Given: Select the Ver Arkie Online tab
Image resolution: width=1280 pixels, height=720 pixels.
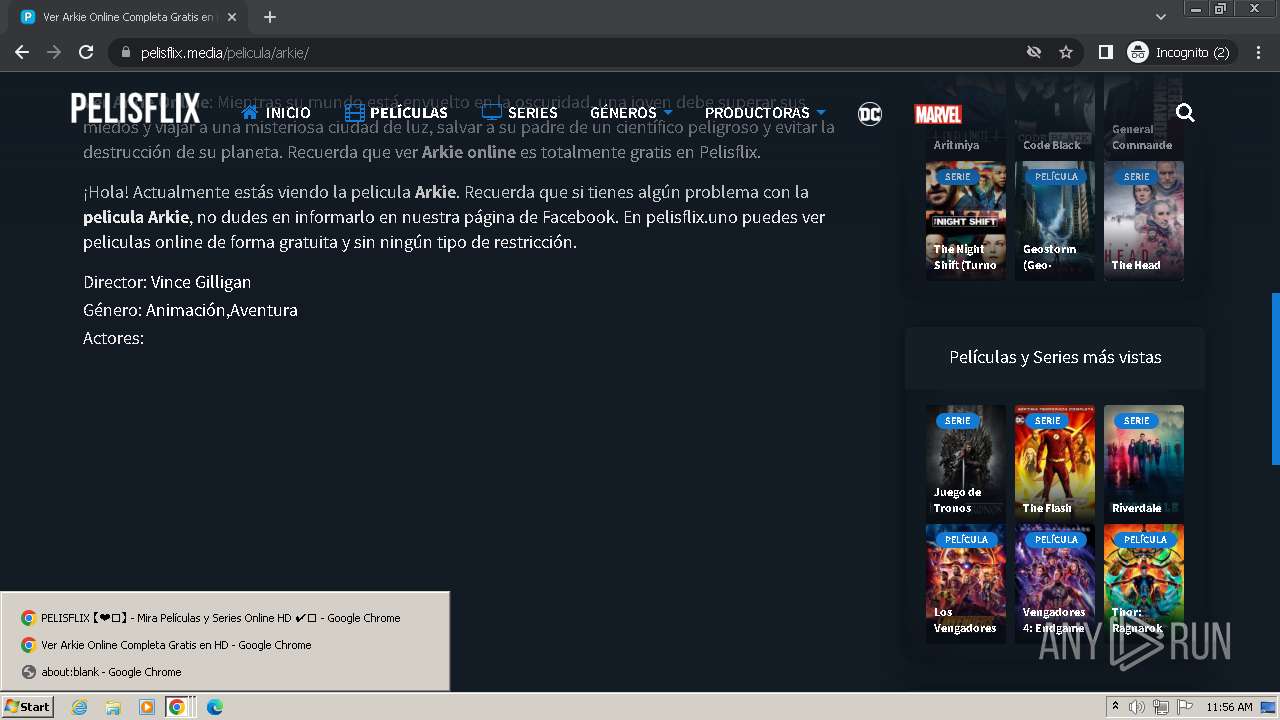Looking at the screenshot, I should click(x=128, y=17).
